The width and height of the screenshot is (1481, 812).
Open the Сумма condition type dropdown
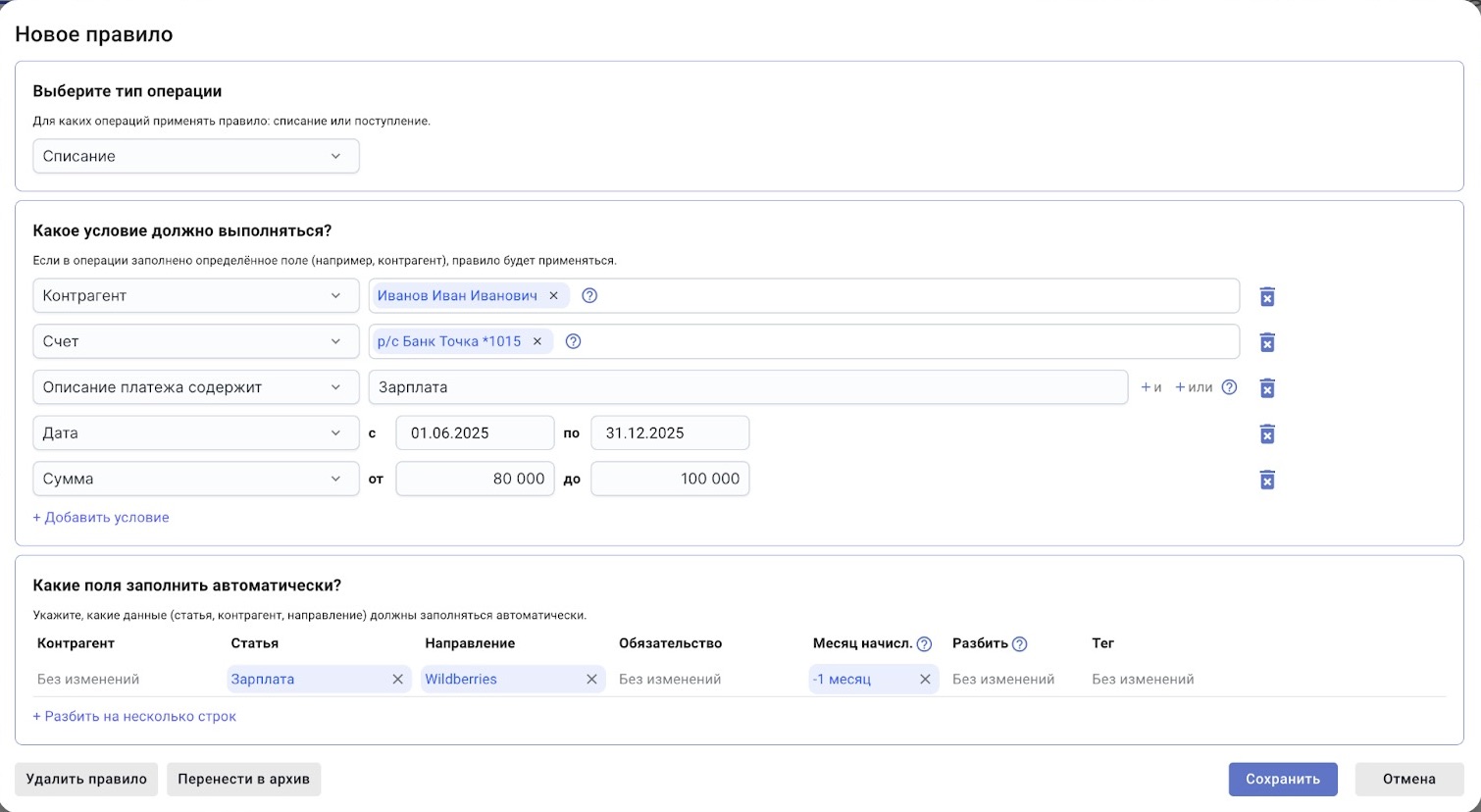195,479
